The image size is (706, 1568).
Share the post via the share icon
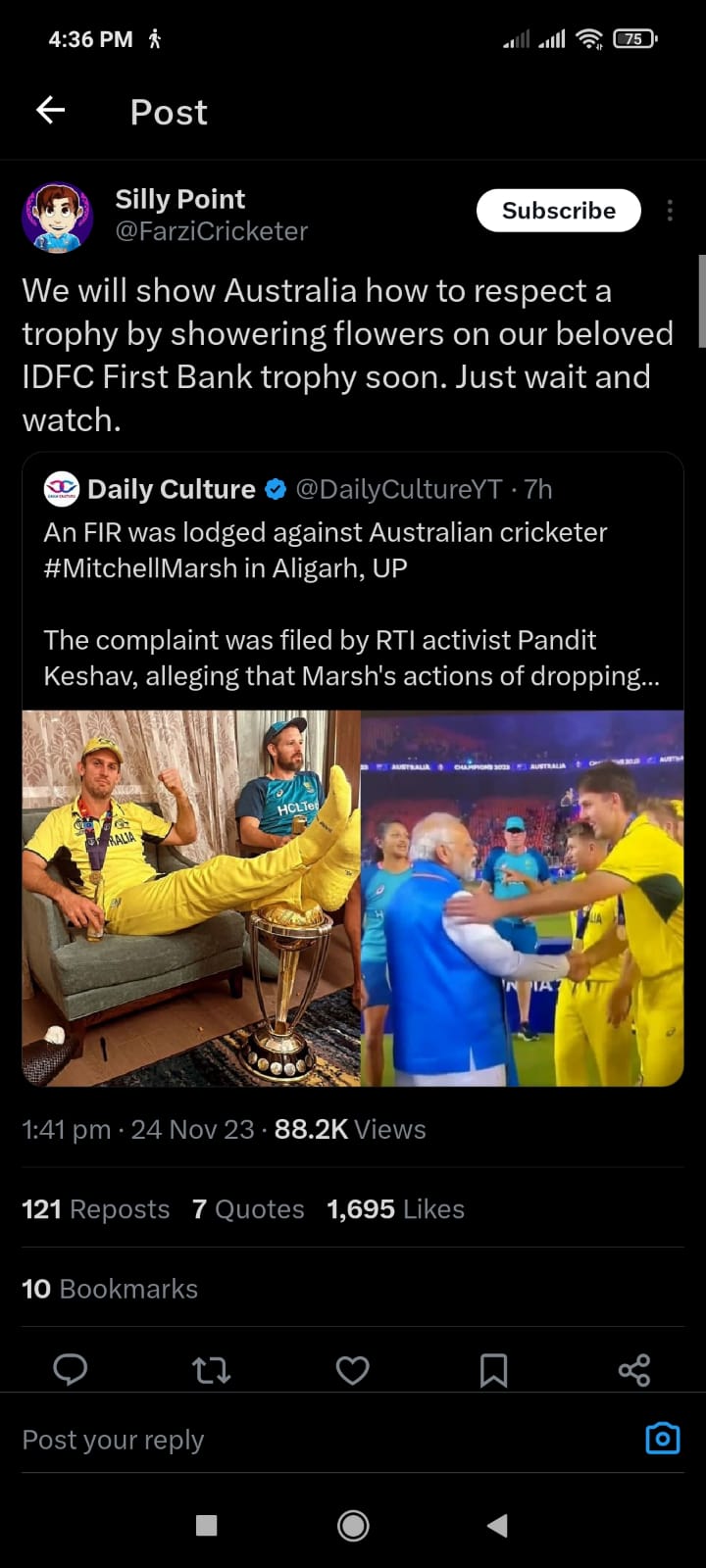pyautogui.click(x=633, y=1370)
